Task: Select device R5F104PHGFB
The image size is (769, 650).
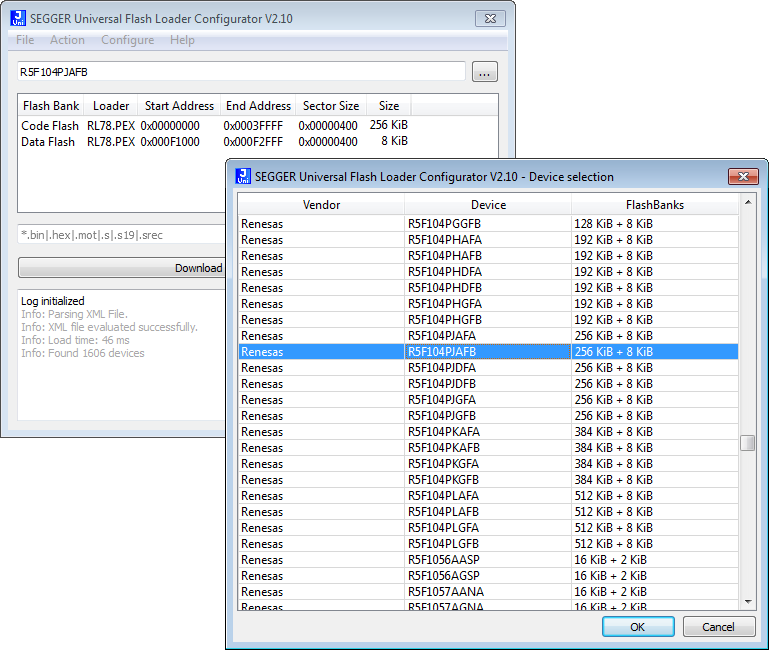Action: coord(488,320)
